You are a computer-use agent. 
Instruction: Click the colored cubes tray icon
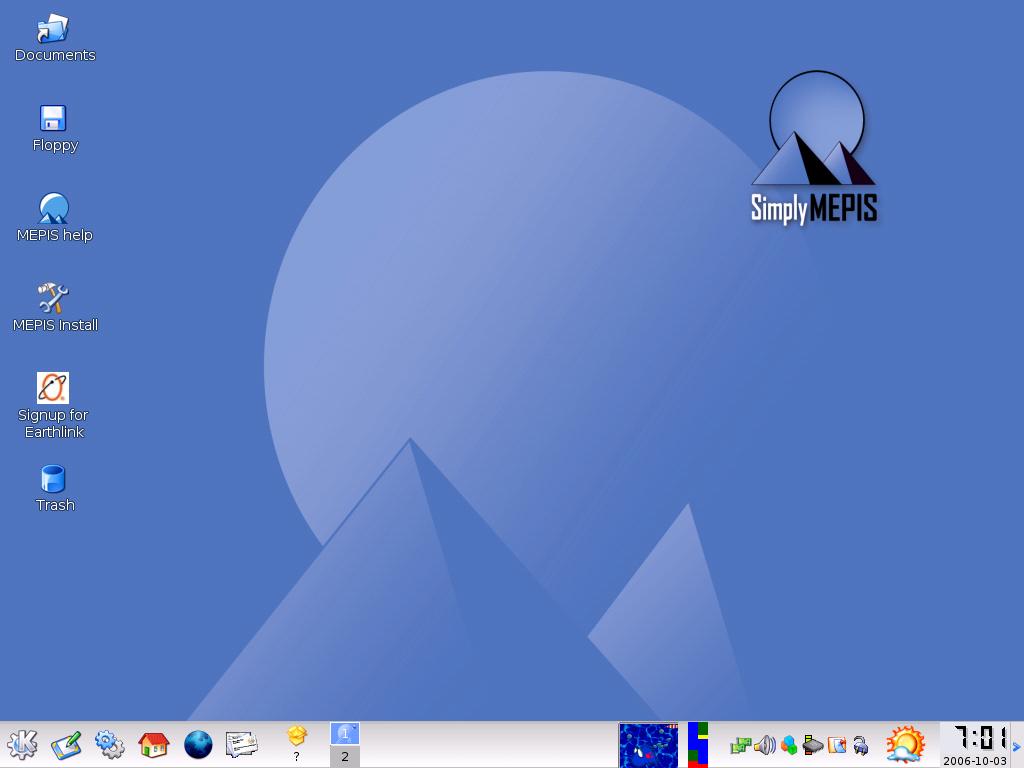pyautogui.click(x=789, y=745)
